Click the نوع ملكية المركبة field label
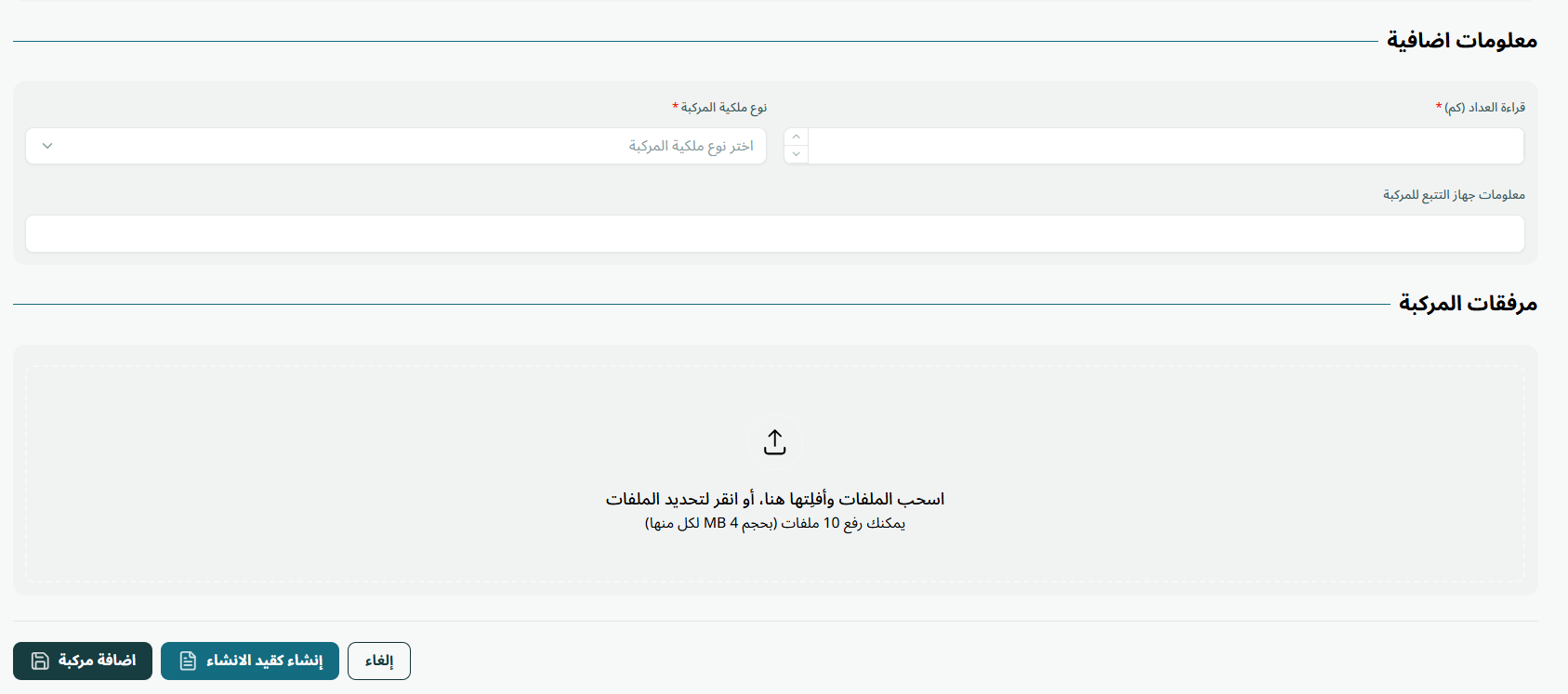The width and height of the screenshot is (1568, 694). pyautogui.click(x=719, y=108)
